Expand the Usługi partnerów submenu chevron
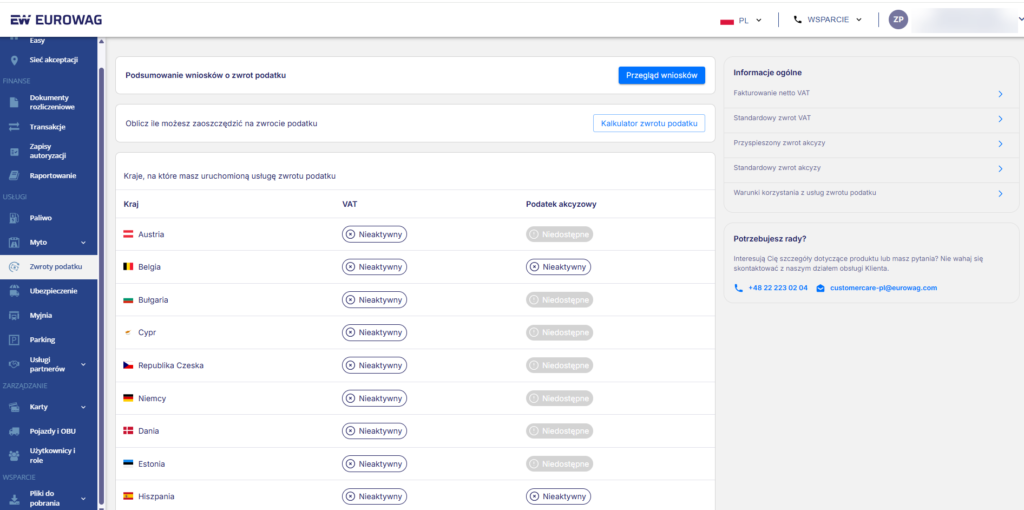 coord(84,364)
